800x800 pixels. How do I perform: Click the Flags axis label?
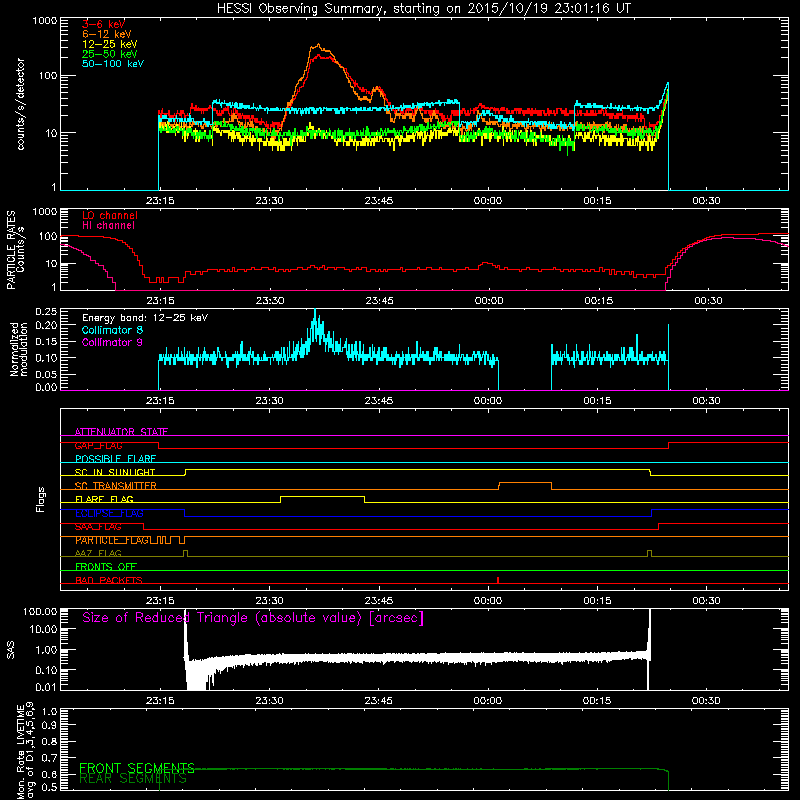[x=41, y=499]
